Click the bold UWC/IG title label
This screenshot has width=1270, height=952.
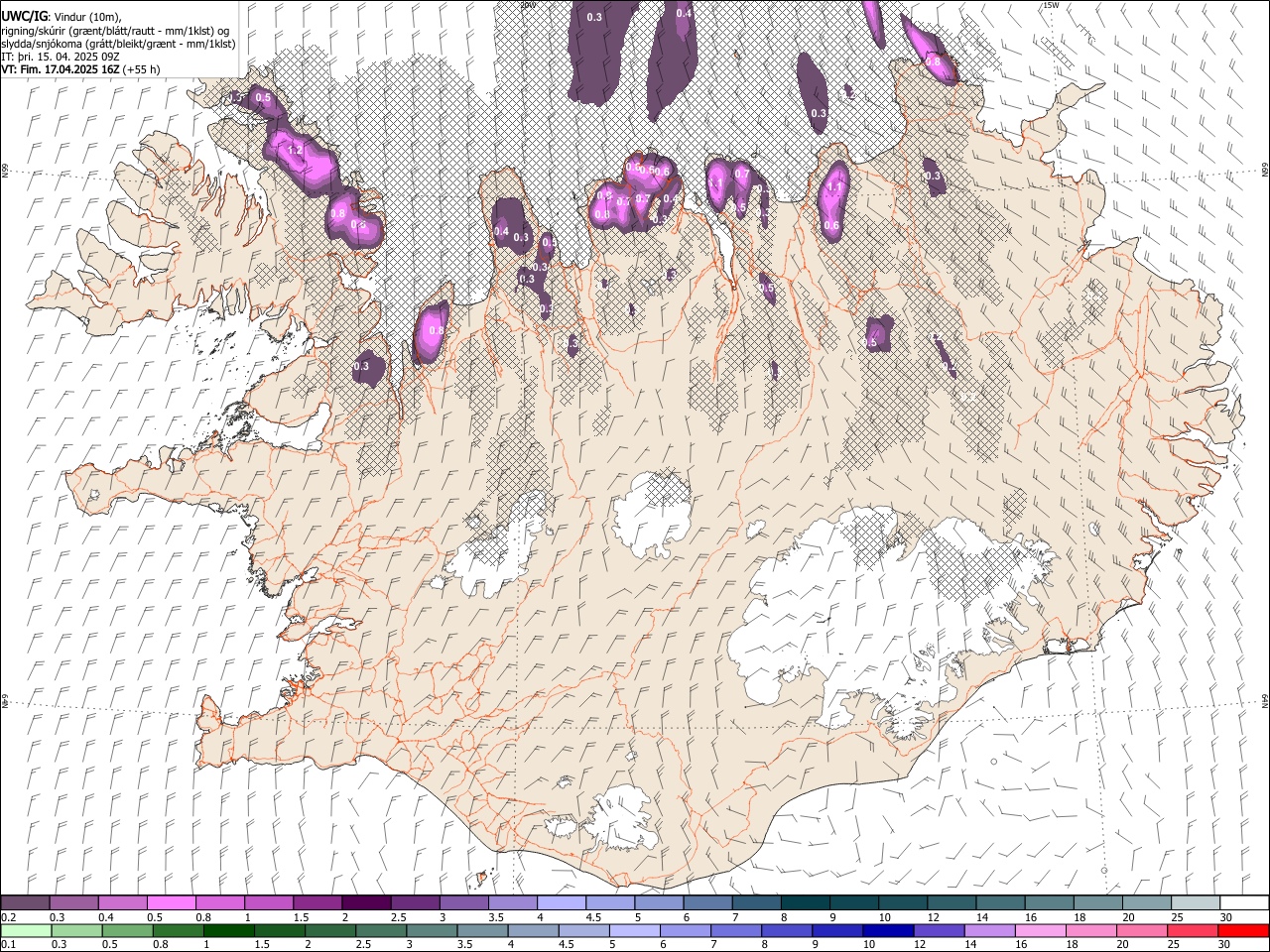(x=23, y=16)
